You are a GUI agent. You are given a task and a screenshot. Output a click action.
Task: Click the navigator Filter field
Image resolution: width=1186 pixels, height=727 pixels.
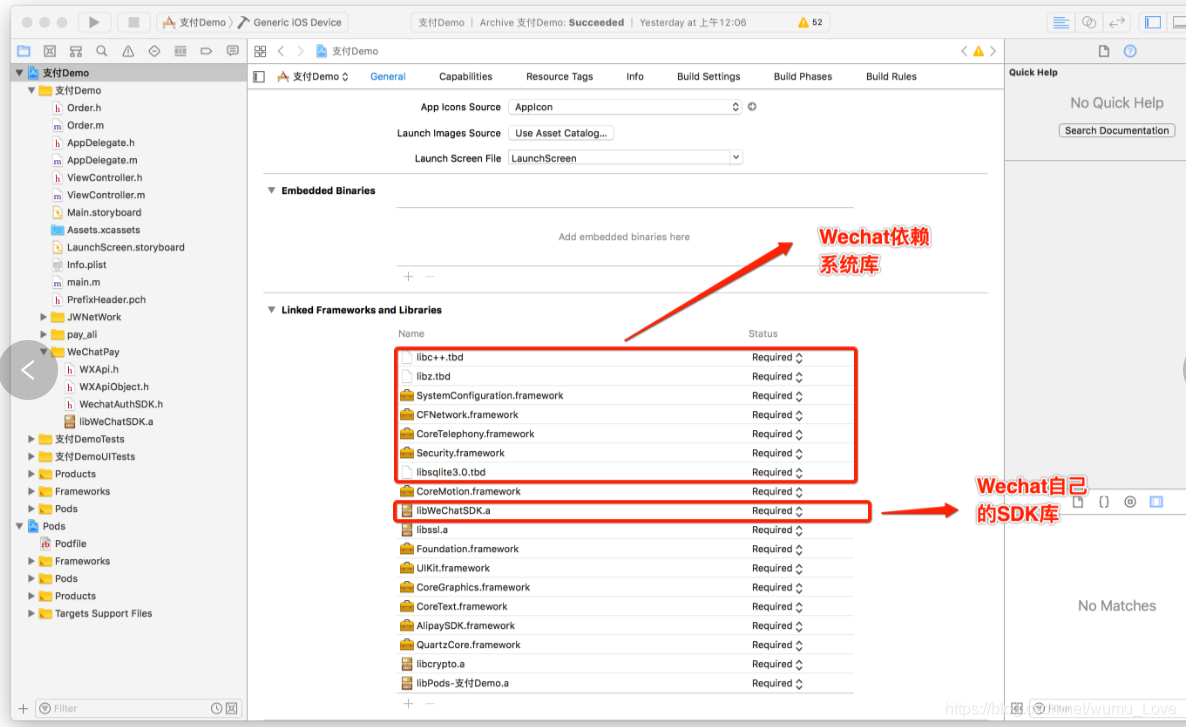123,708
